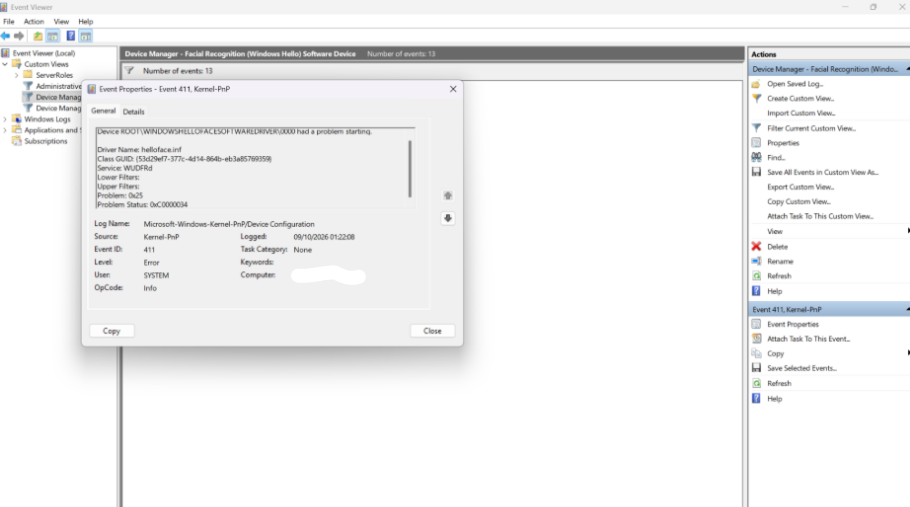This screenshot has height=507, width=910.
Task: Click the binoculars Find icon
Action: (756, 157)
